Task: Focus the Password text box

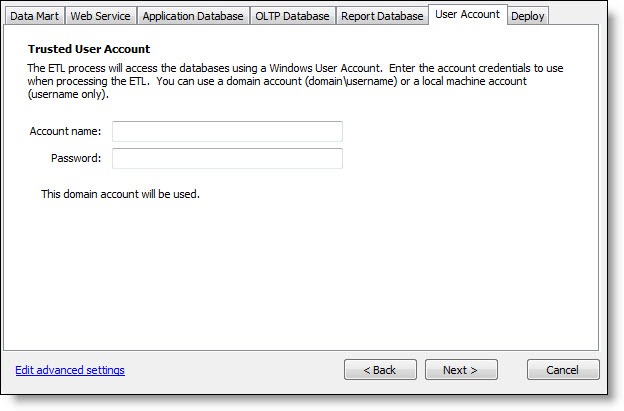Action: point(227,158)
